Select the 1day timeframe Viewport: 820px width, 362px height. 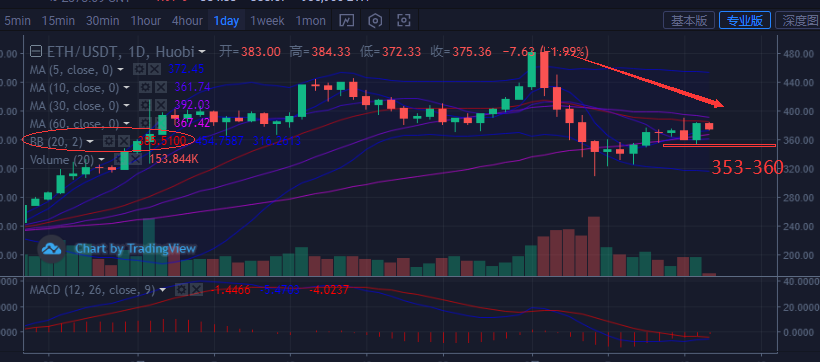point(226,21)
